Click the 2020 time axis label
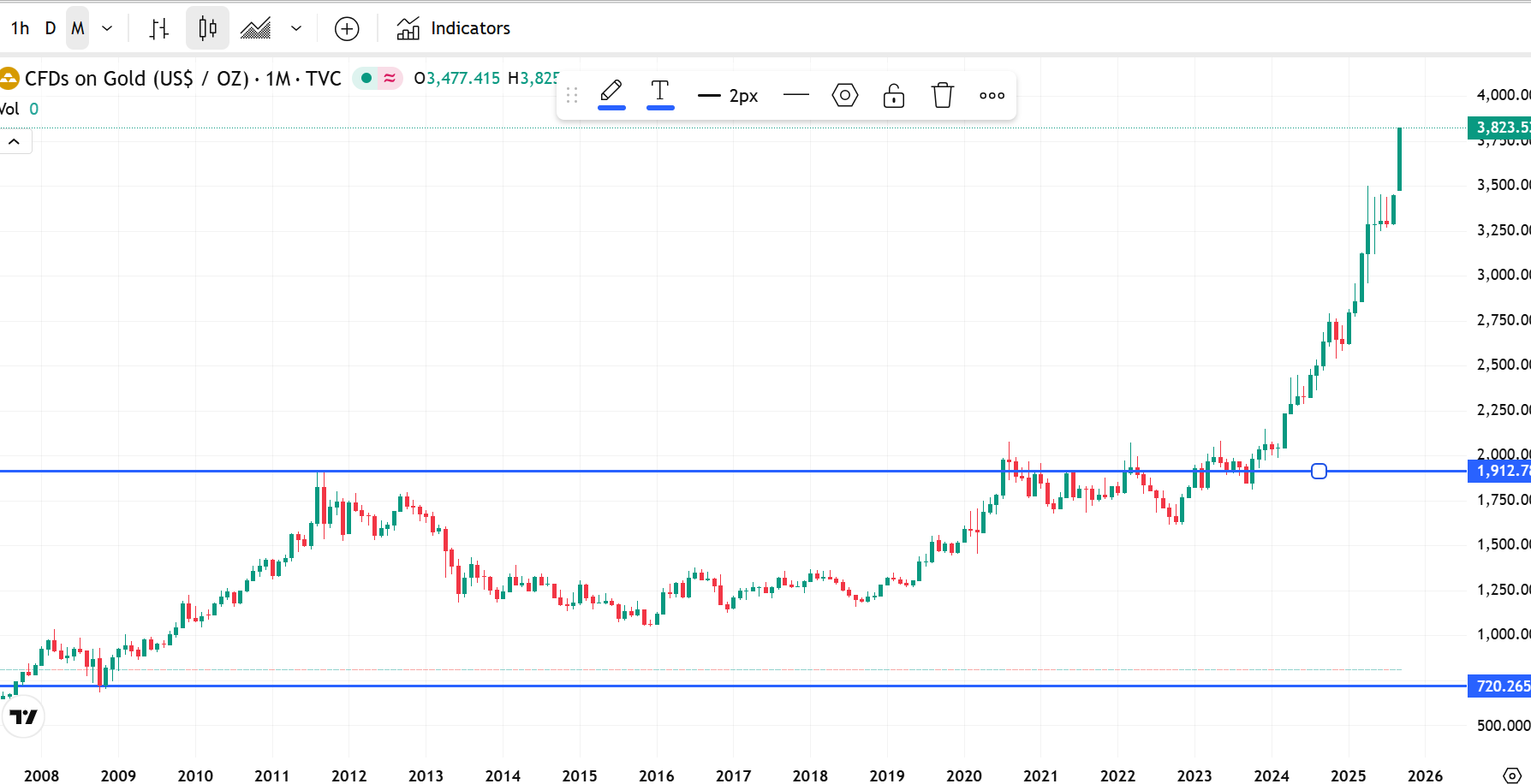 coord(964,775)
